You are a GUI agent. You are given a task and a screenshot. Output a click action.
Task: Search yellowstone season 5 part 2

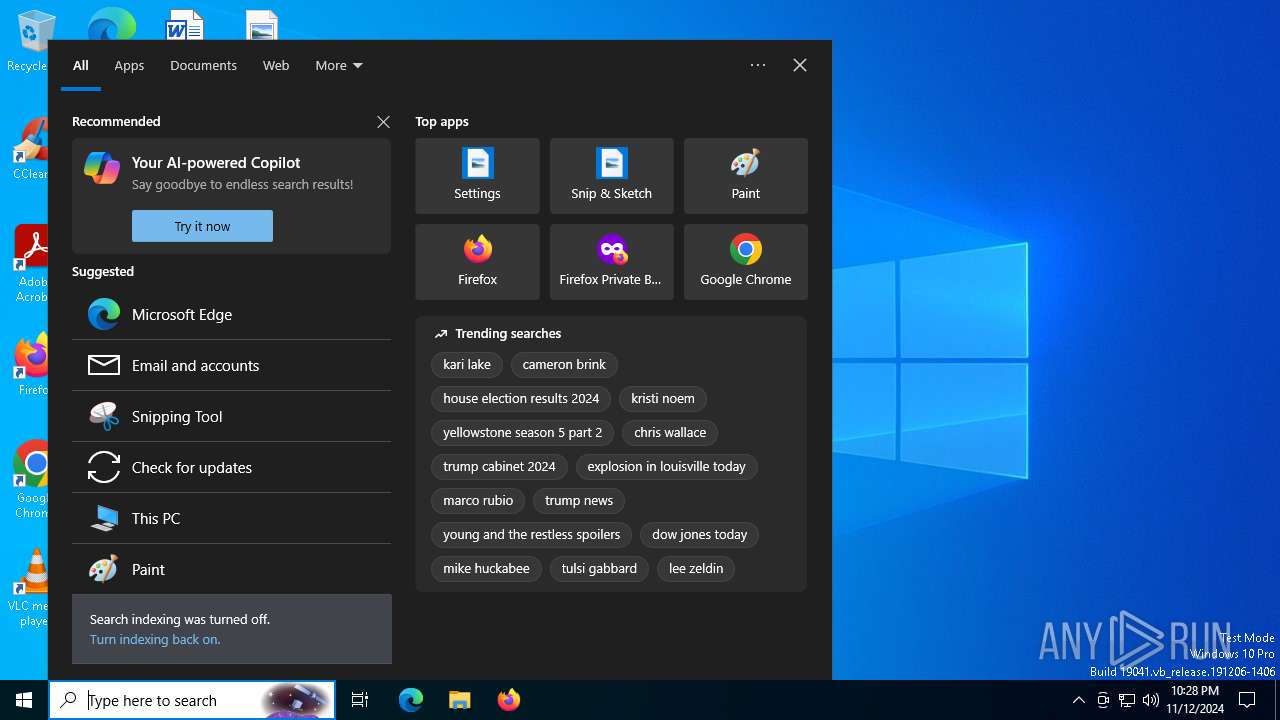[523, 433]
